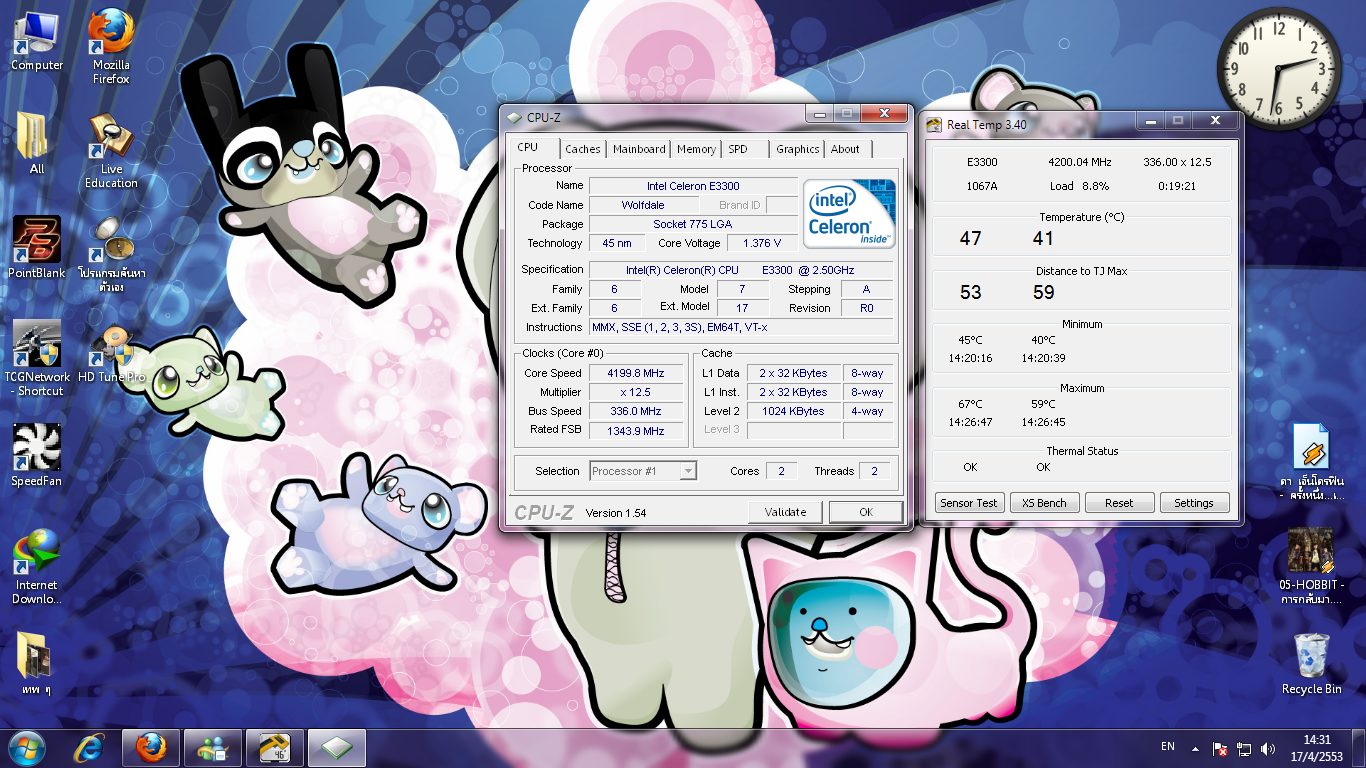Click the Validate button in CPU-Z
The image size is (1366, 768).
click(x=785, y=512)
